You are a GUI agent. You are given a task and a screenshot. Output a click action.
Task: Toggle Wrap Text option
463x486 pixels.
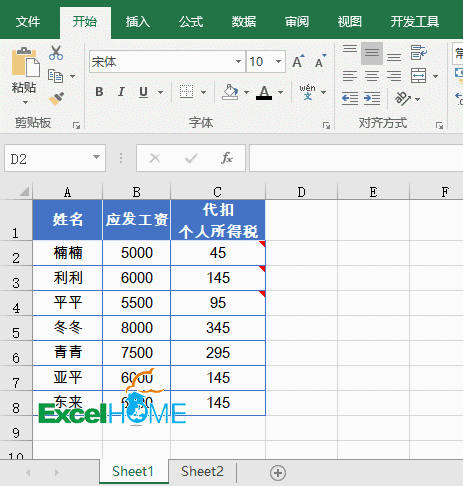(x=419, y=53)
